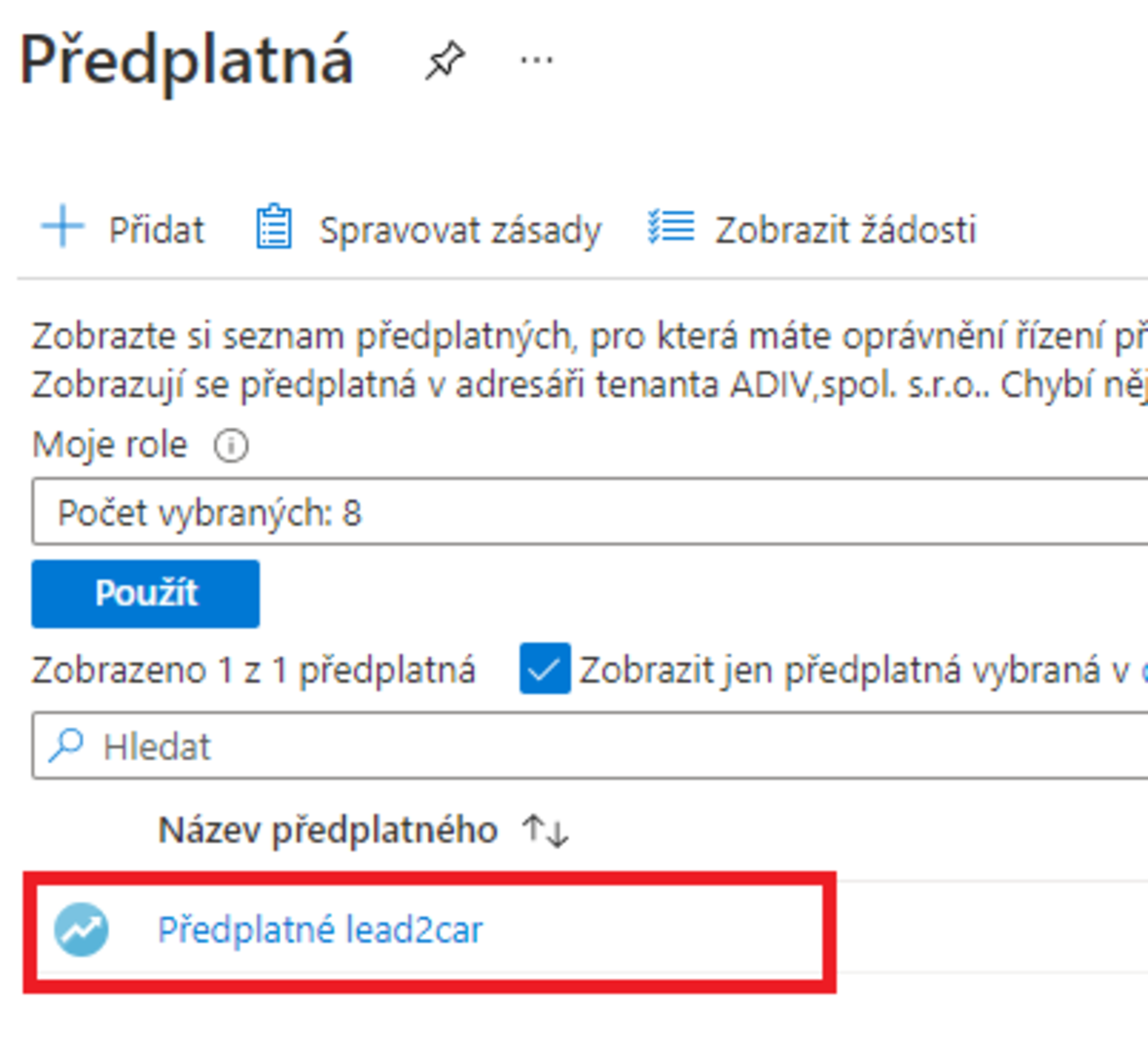The width and height of the screenshot is (1148, 1051).
Task: Click the plus icon beside Přidat
Action: tap(63, 229)
